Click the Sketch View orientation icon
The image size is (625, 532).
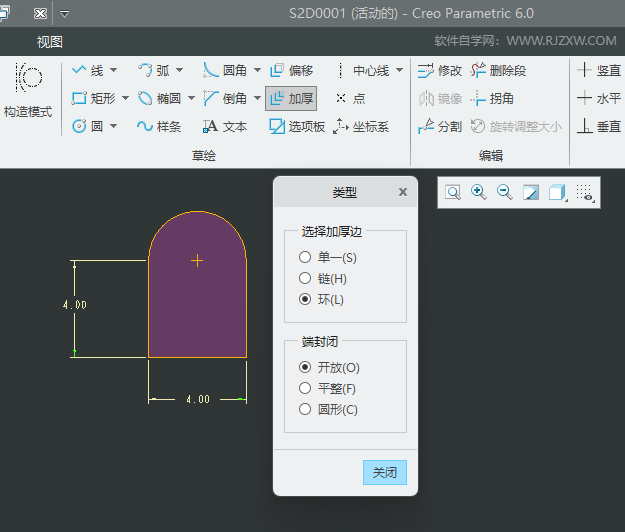[x=531, y=192]
